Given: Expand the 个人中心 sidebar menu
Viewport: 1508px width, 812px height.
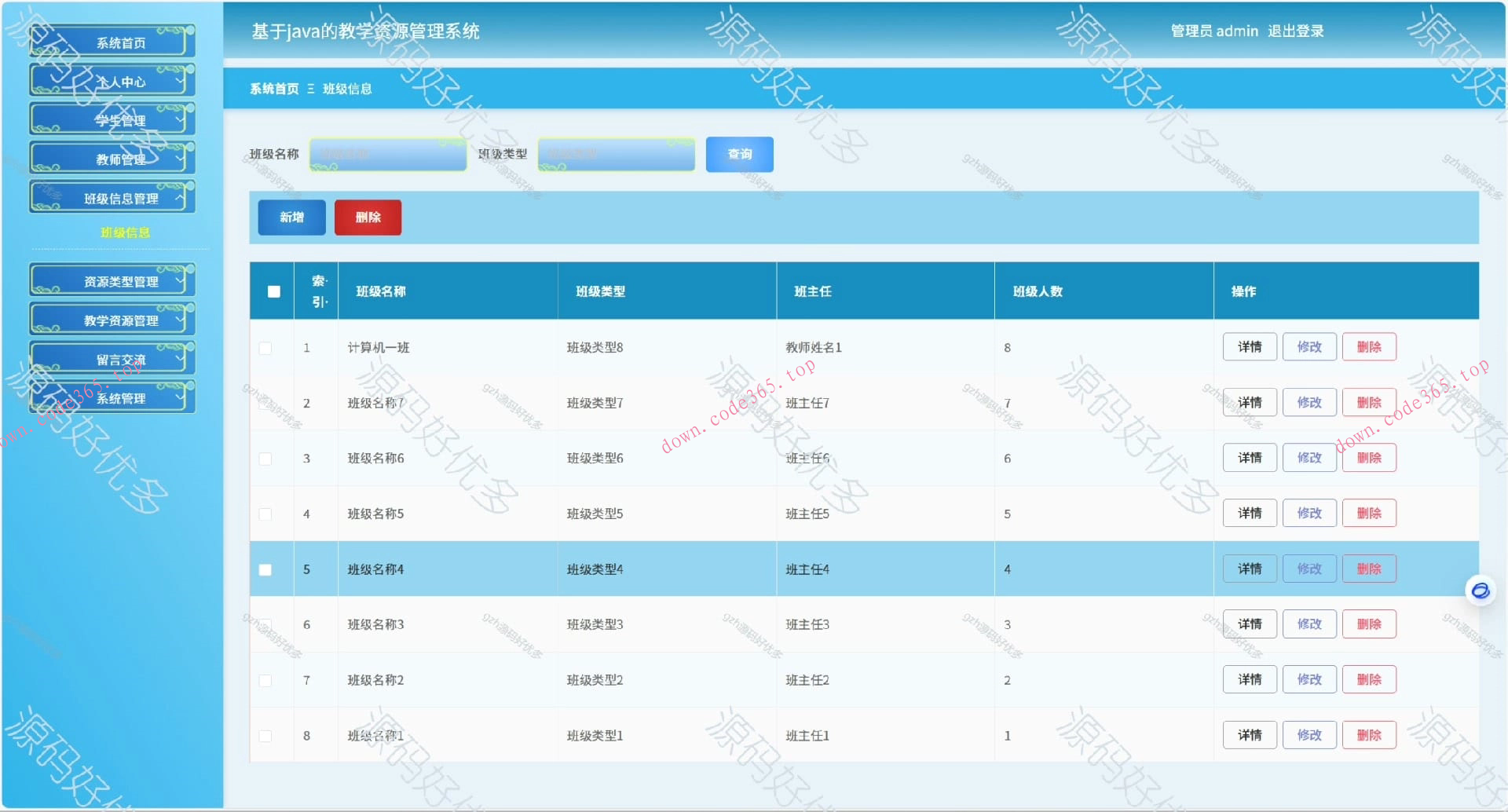Looking at the screenshot, I should click(x=112, y=81).
